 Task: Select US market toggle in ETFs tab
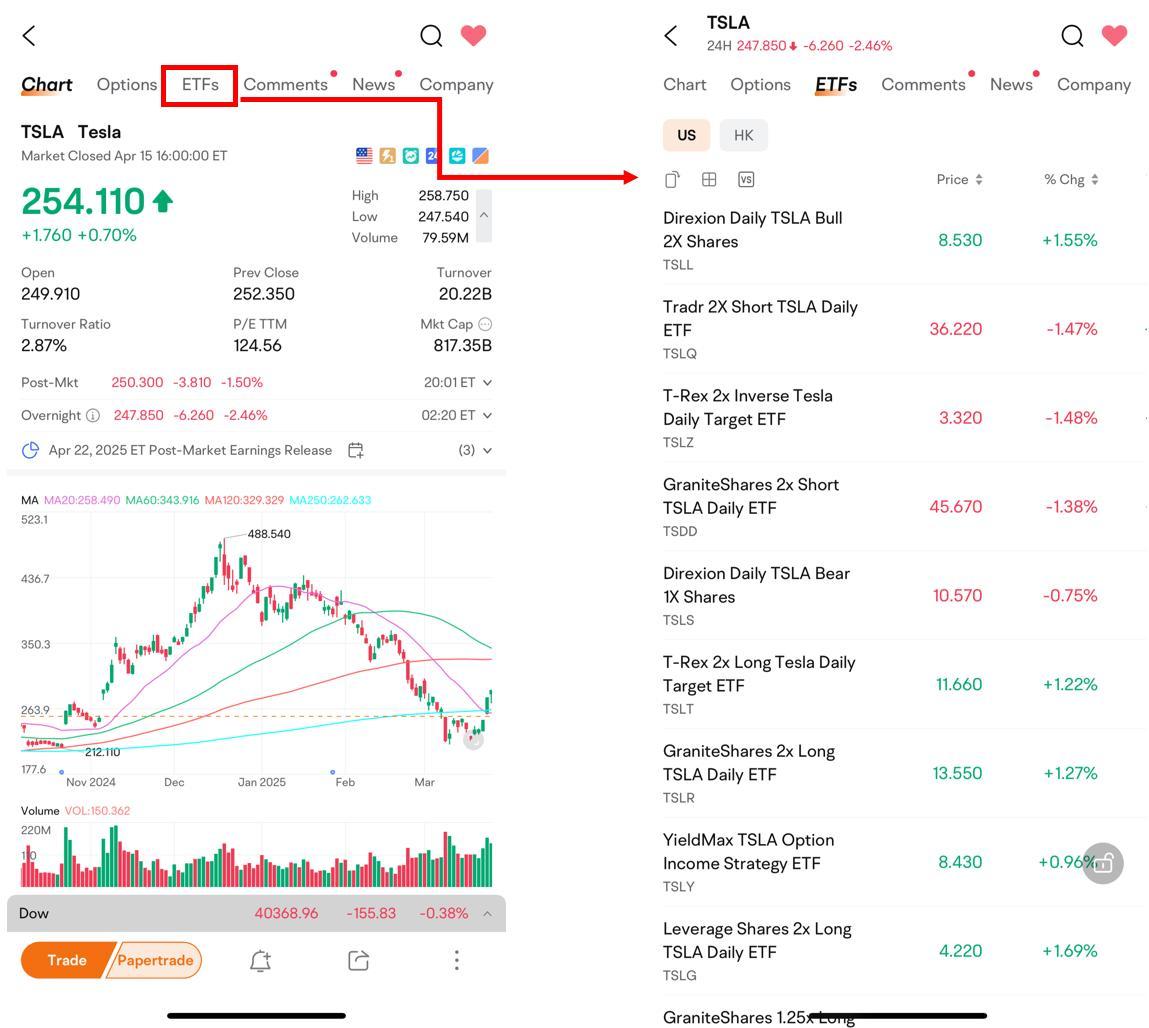(x=687, y=135)
